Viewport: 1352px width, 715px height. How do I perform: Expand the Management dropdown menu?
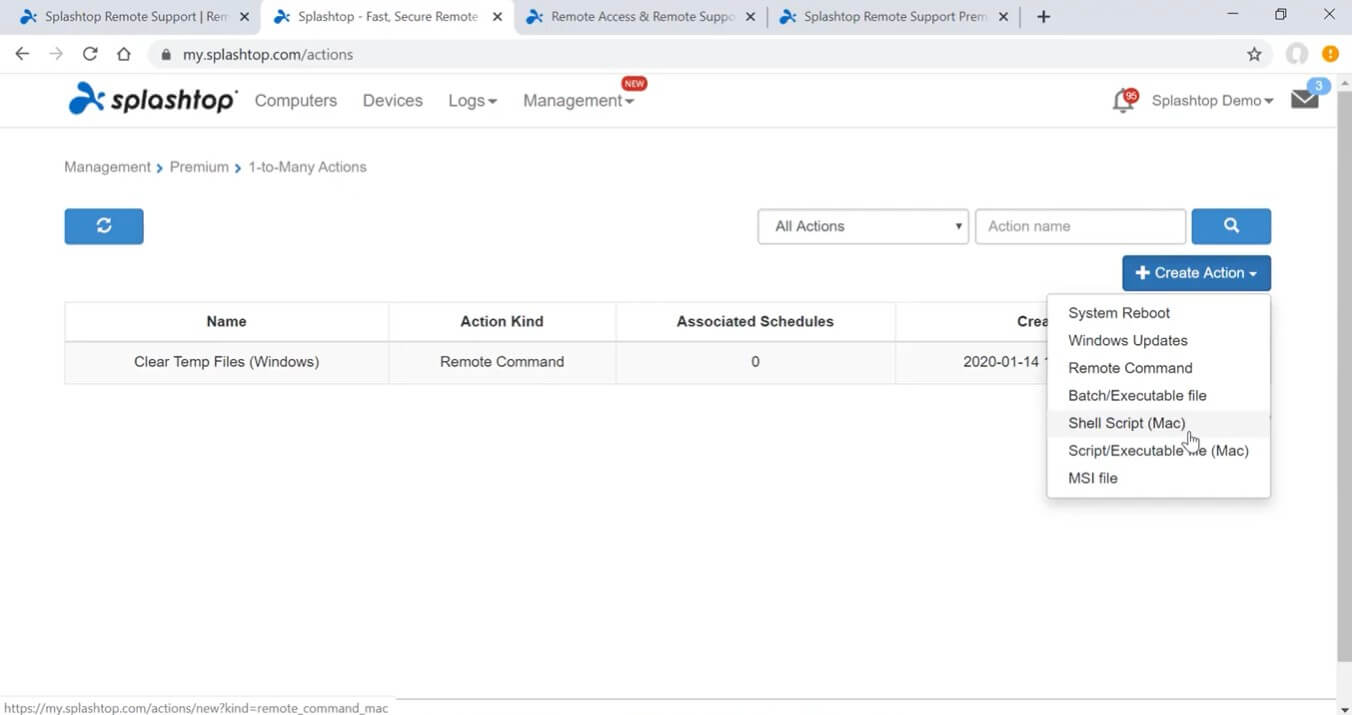click(x=578, y=100)
